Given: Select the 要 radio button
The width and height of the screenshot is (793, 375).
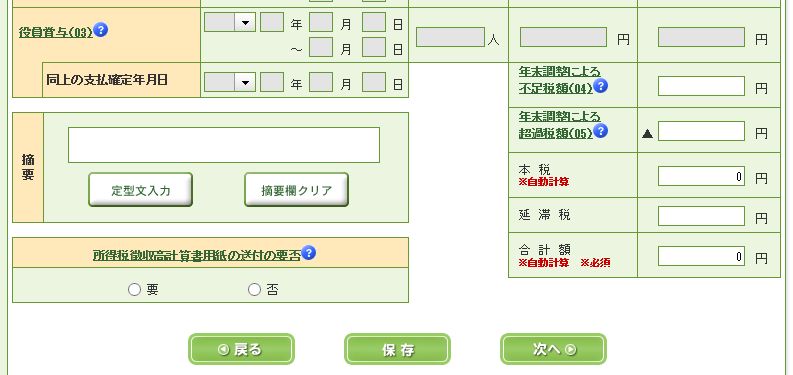Looking at the screenshot, I should (134, 289).
